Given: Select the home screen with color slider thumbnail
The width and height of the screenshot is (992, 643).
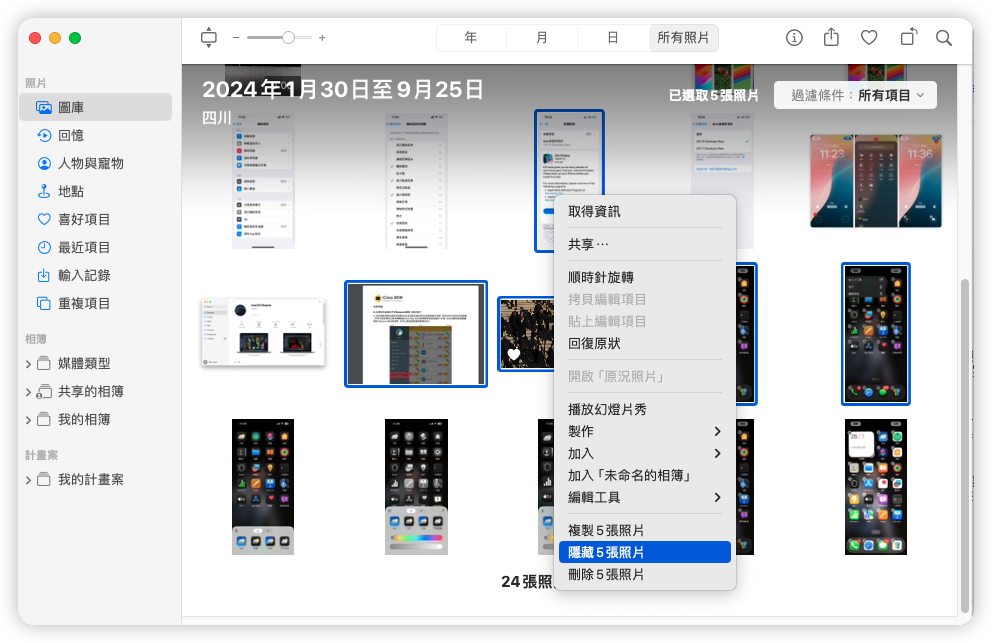Looking at the screenshot, I should (416, 487).
